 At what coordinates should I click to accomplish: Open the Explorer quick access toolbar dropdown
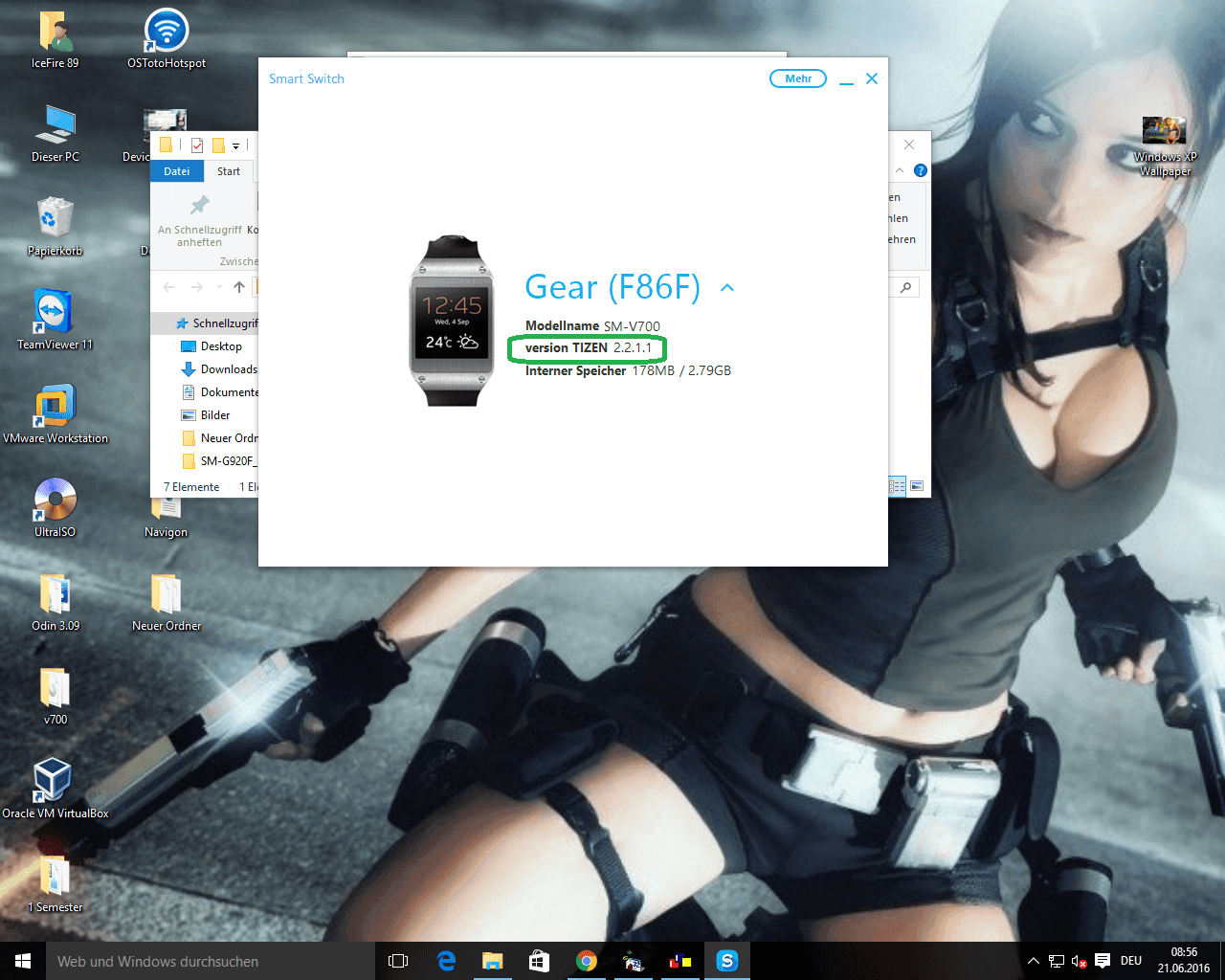[235, 146]
